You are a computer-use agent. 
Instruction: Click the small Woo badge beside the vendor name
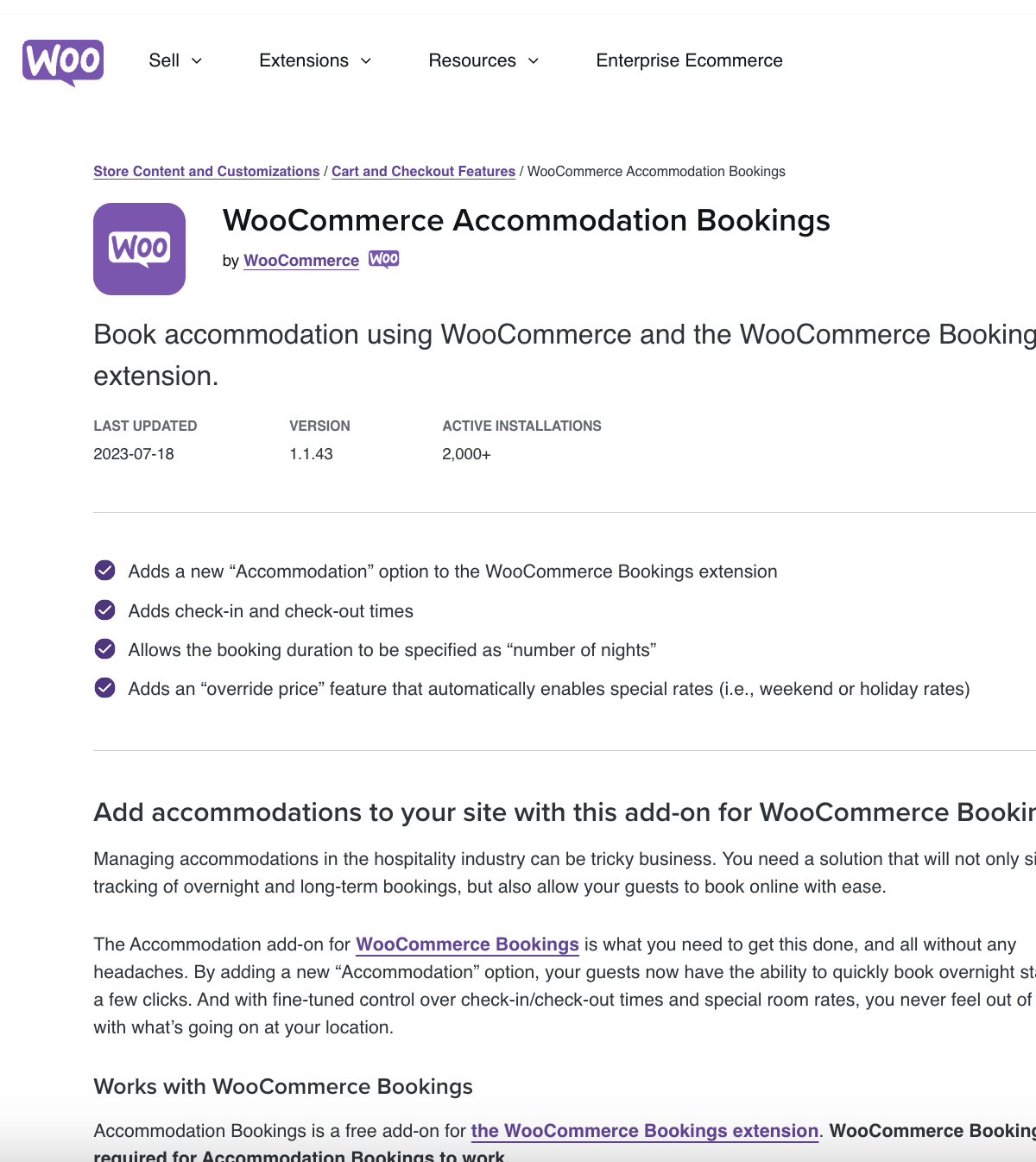(383, 259)
